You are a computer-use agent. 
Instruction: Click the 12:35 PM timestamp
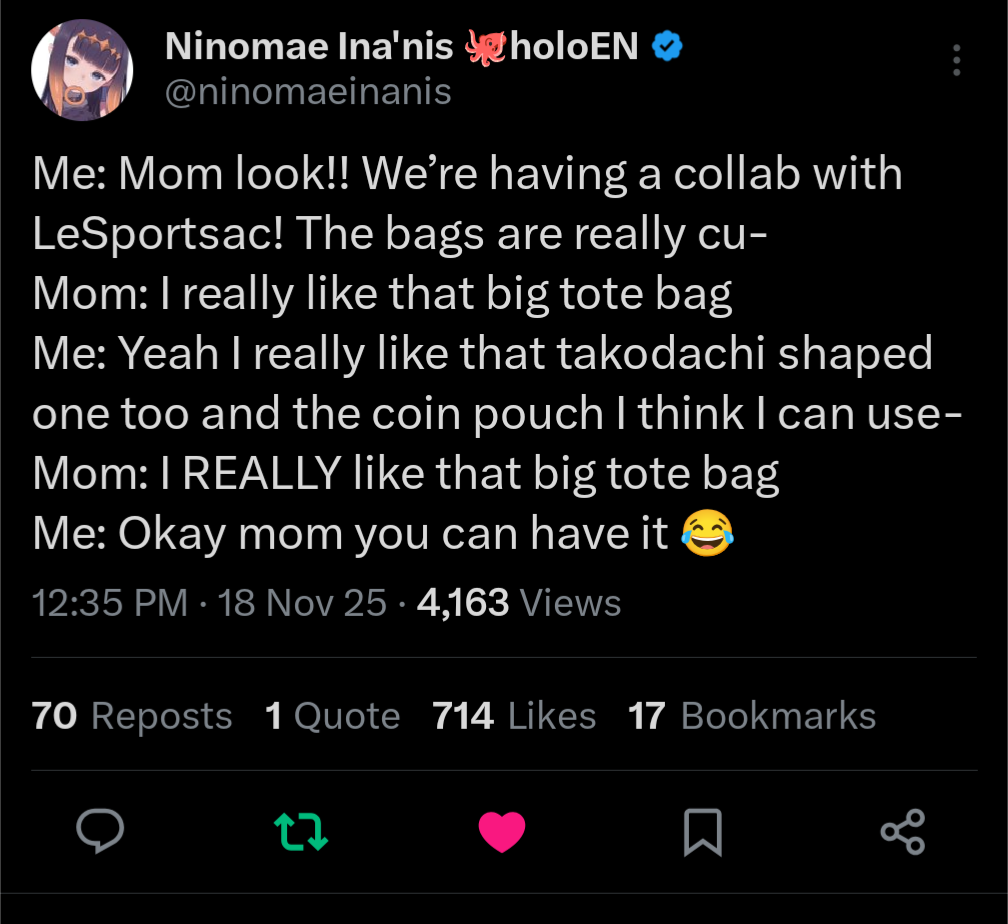coord(110,603)
